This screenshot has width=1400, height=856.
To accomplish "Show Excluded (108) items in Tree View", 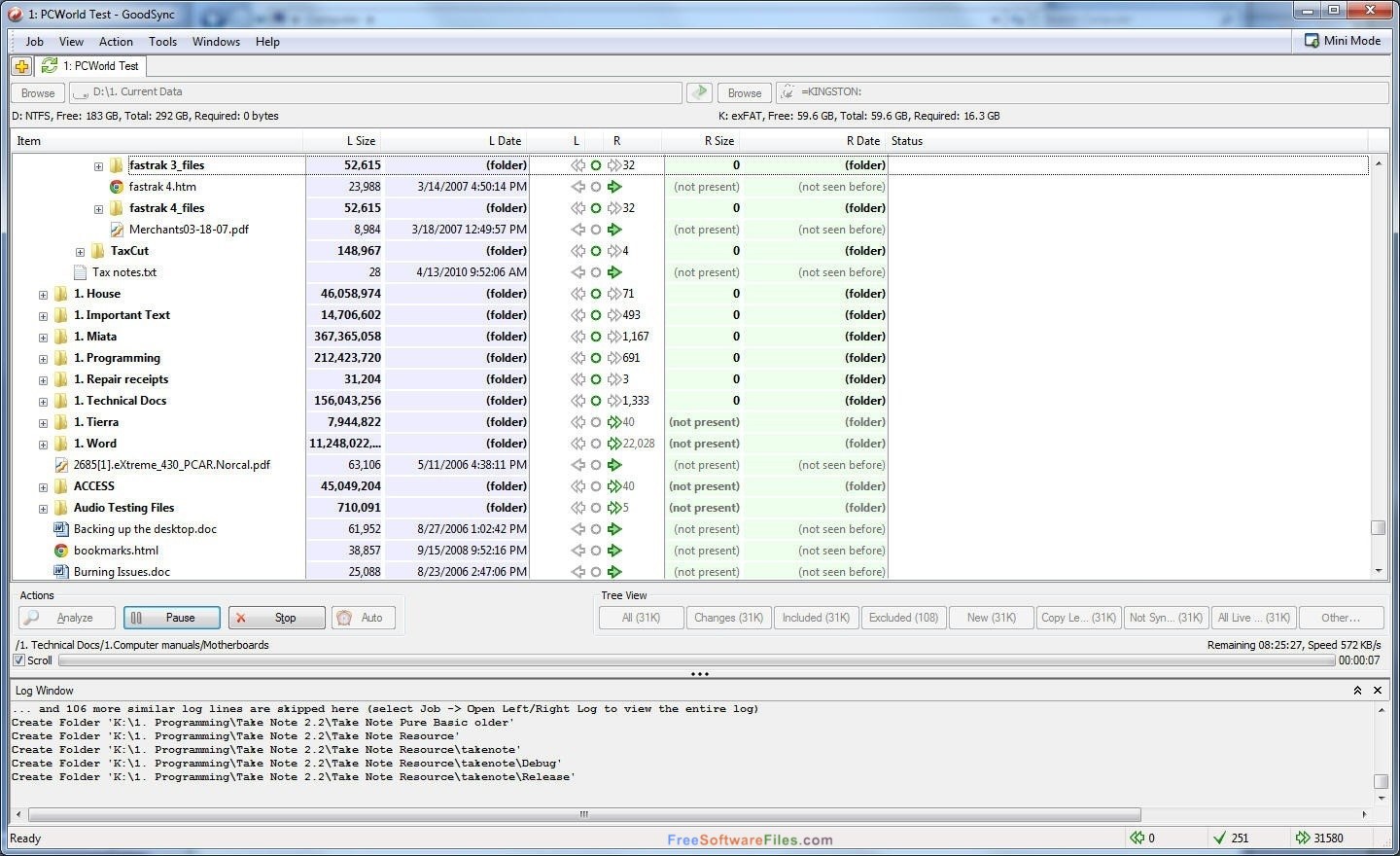I will point(903,618).
